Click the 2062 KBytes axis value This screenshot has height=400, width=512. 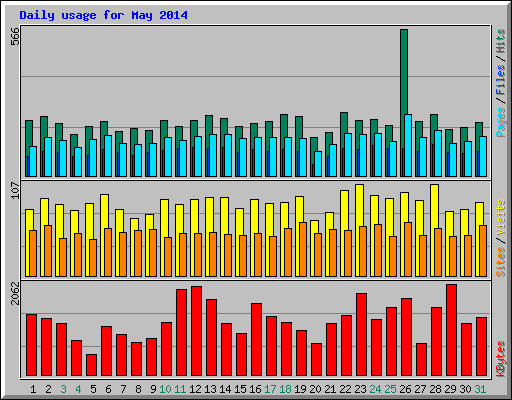[15, 293]
